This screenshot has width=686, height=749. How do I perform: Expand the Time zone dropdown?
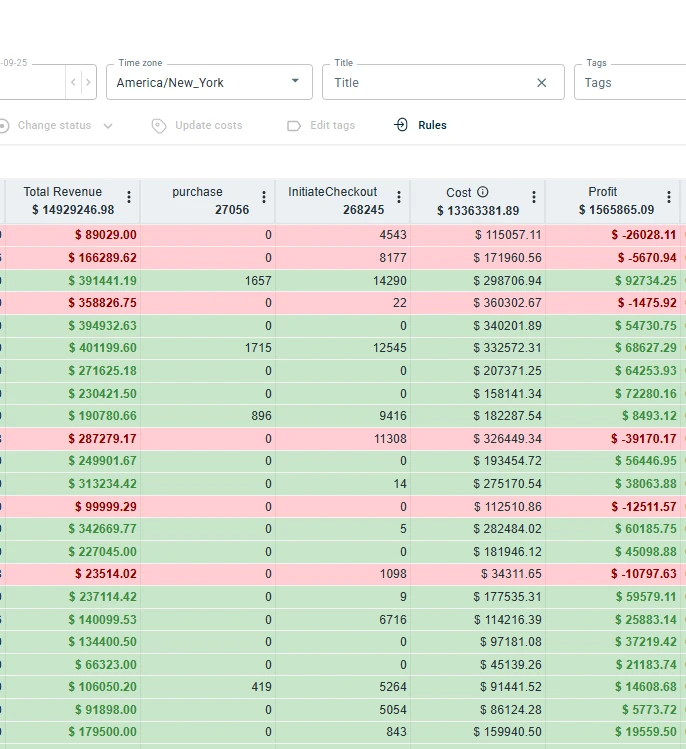[x=209, y=82]
